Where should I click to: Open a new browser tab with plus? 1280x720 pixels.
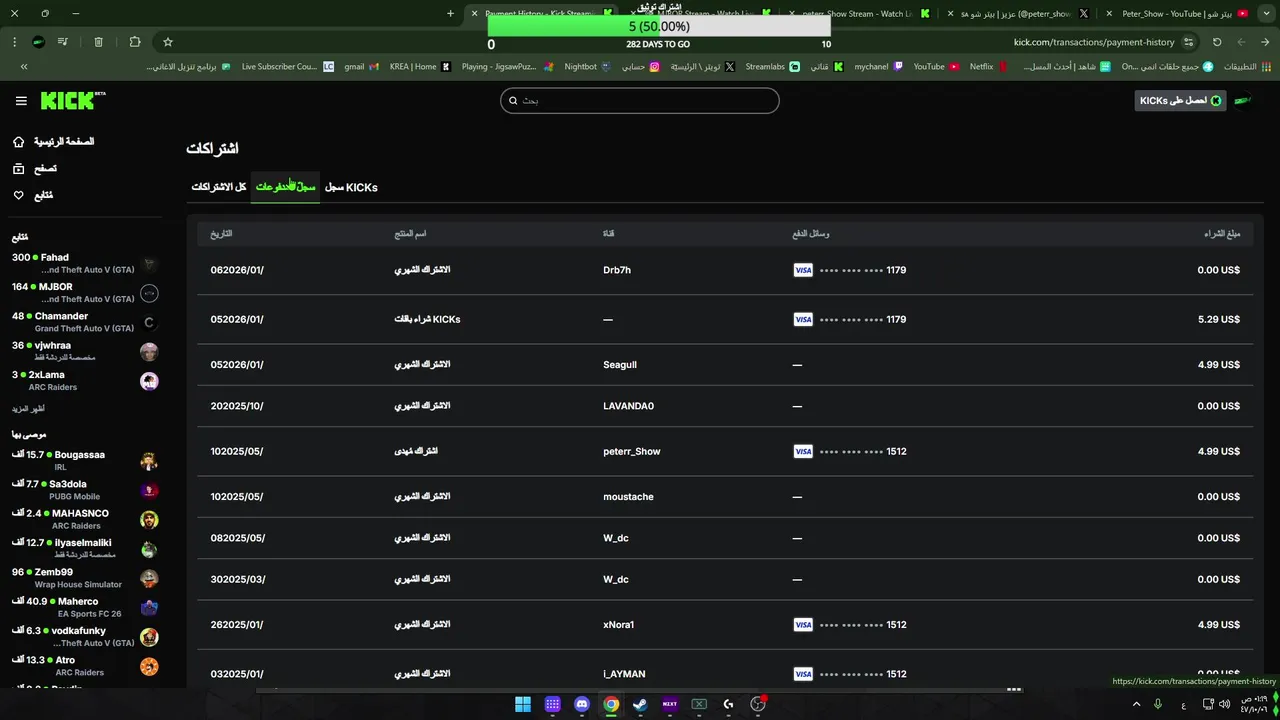[x=450, y=14]
